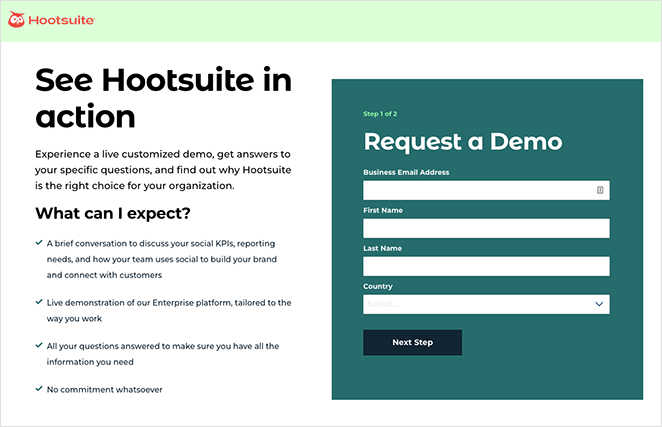662x427 pixels.
Task: Click the 'First Name' field label
Action: click(x=383, y=210)
